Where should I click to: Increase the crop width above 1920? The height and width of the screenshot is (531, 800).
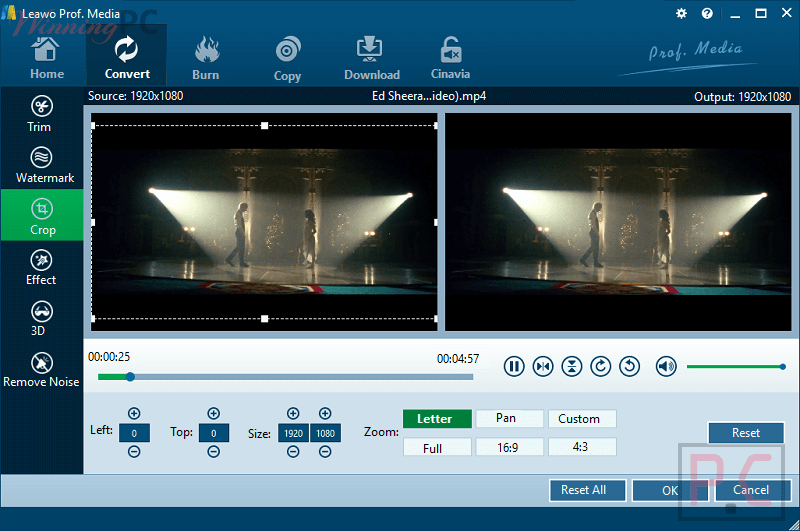pos(293,413)
